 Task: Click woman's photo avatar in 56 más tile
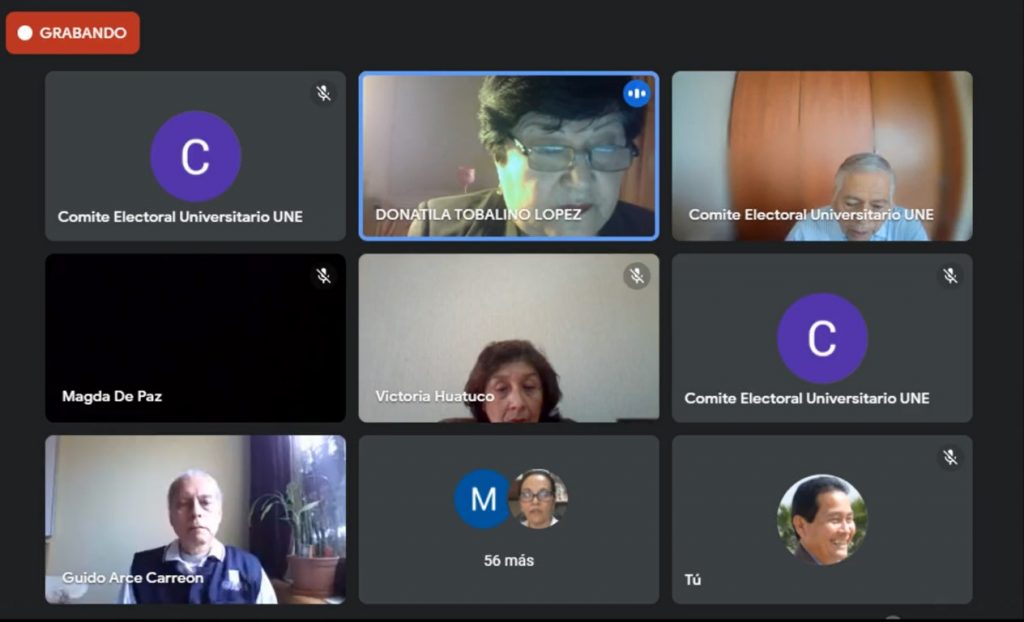pyautogui.click(x=537, y=499)
